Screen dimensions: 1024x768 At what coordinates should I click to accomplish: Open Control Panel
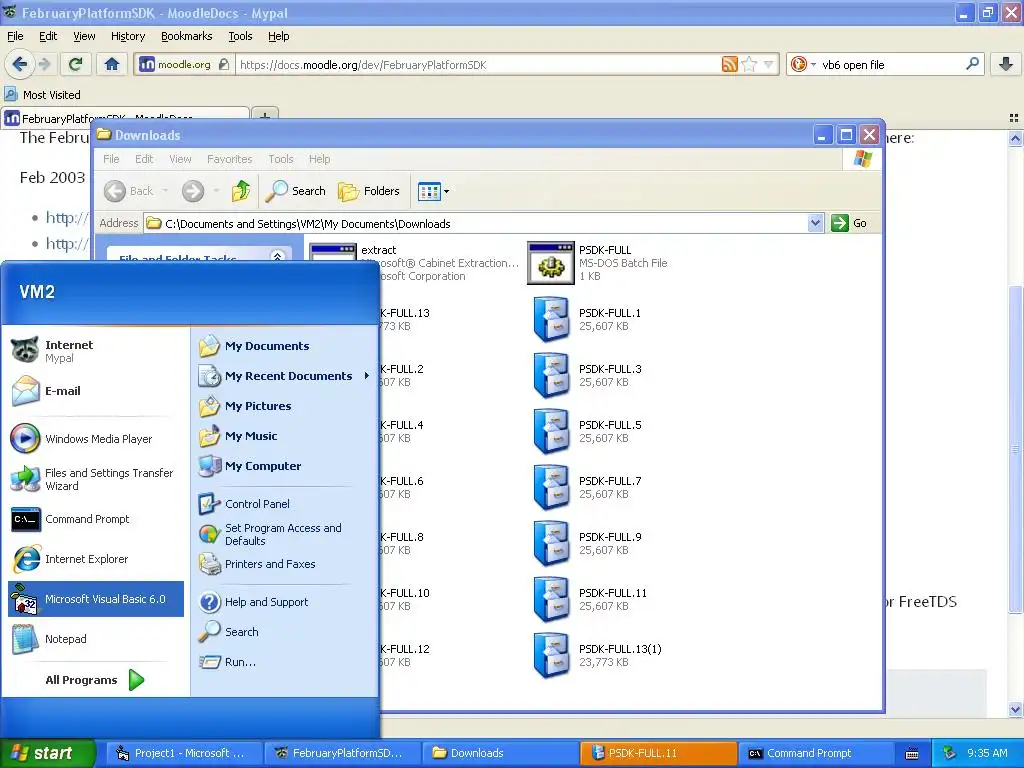[285, 504]
